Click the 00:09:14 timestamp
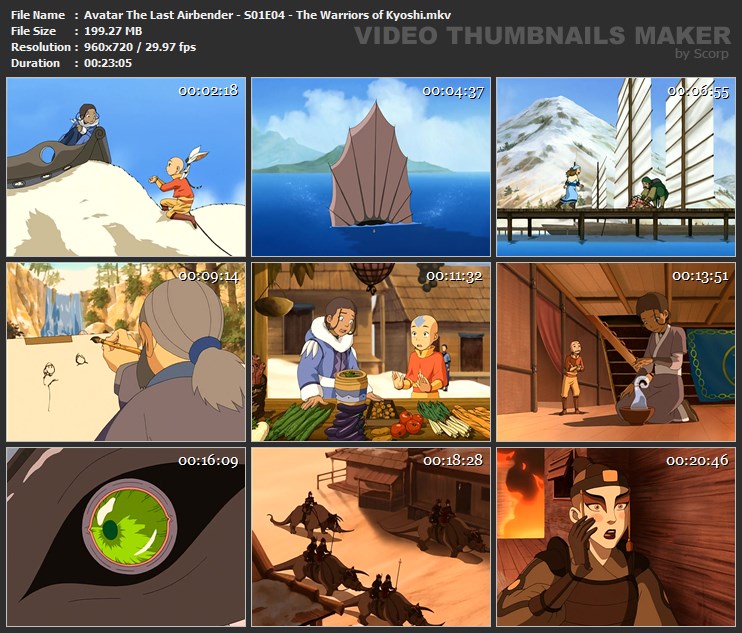The image size is (742, 633). coord(209,276)
